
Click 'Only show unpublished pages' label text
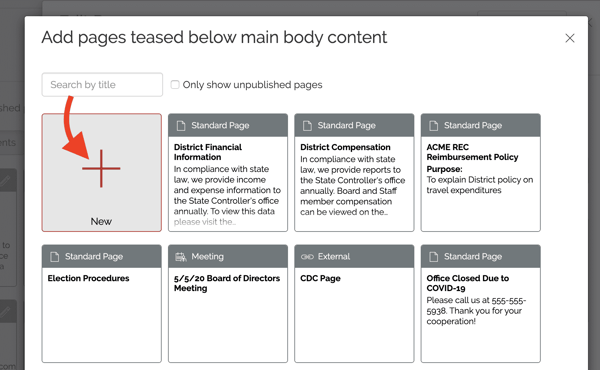[x=253, y=85]
